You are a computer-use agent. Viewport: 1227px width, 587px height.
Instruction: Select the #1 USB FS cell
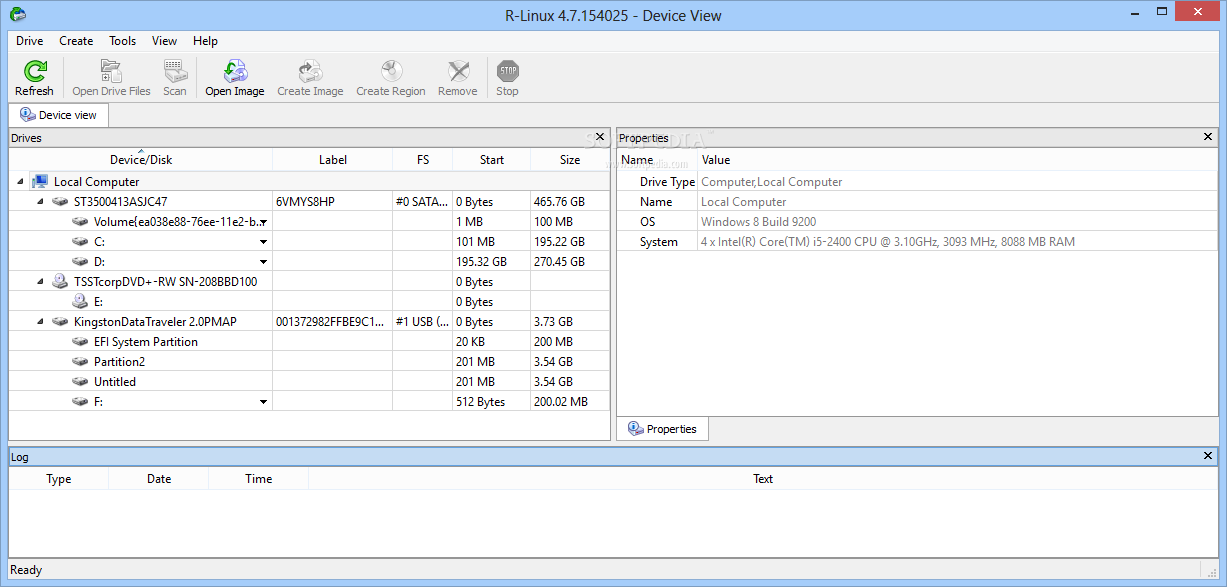(423, 322)
